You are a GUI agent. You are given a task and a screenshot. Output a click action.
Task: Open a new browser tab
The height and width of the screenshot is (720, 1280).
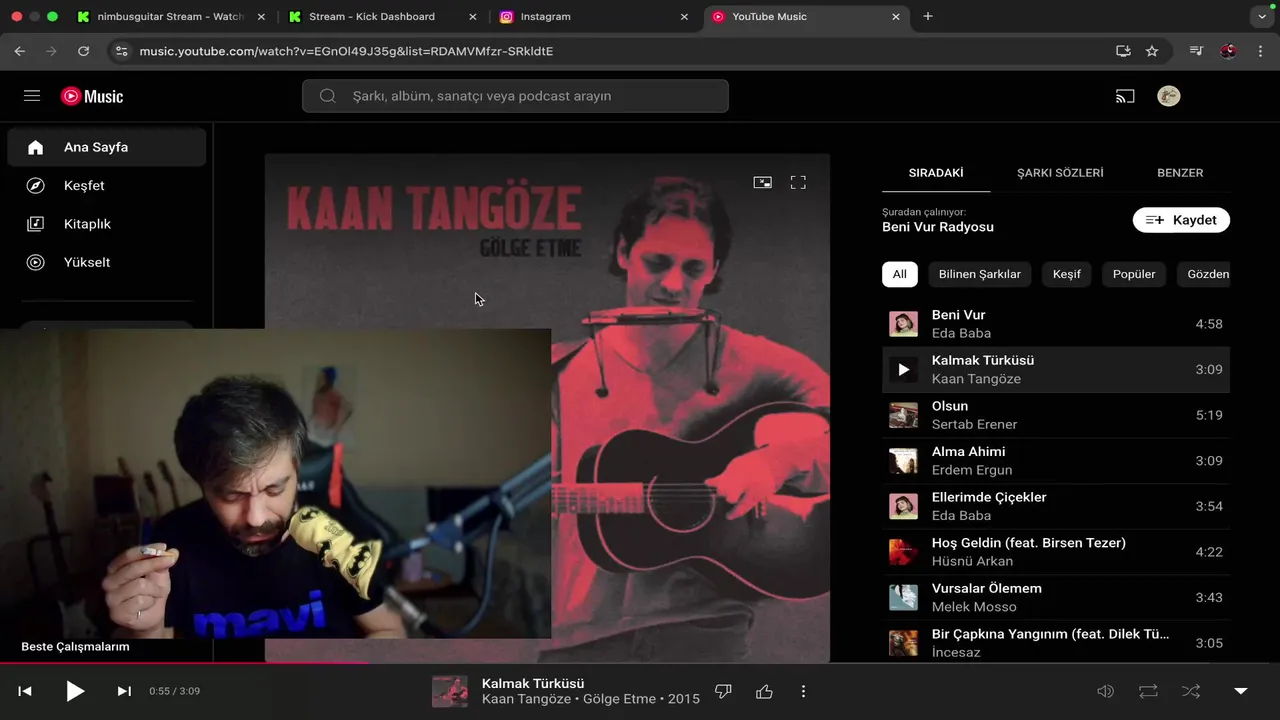(928, 16)
